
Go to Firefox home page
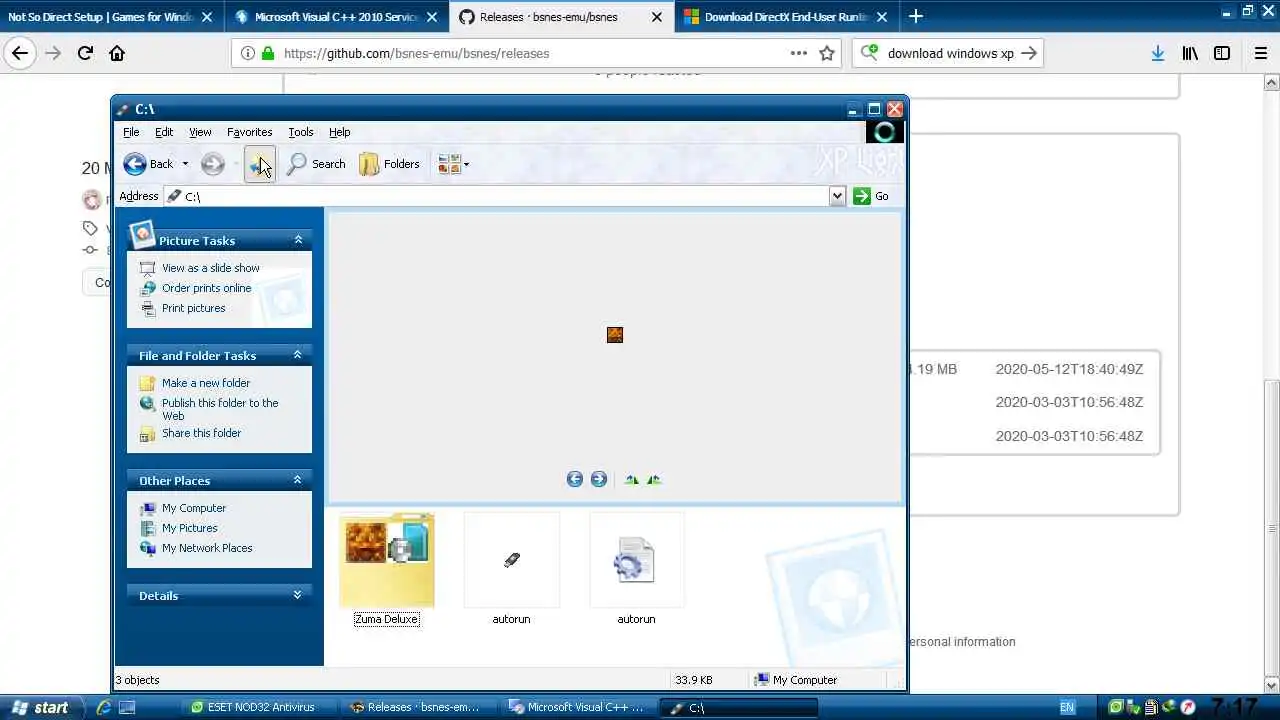pyautogui.click(x=117, y=53)
